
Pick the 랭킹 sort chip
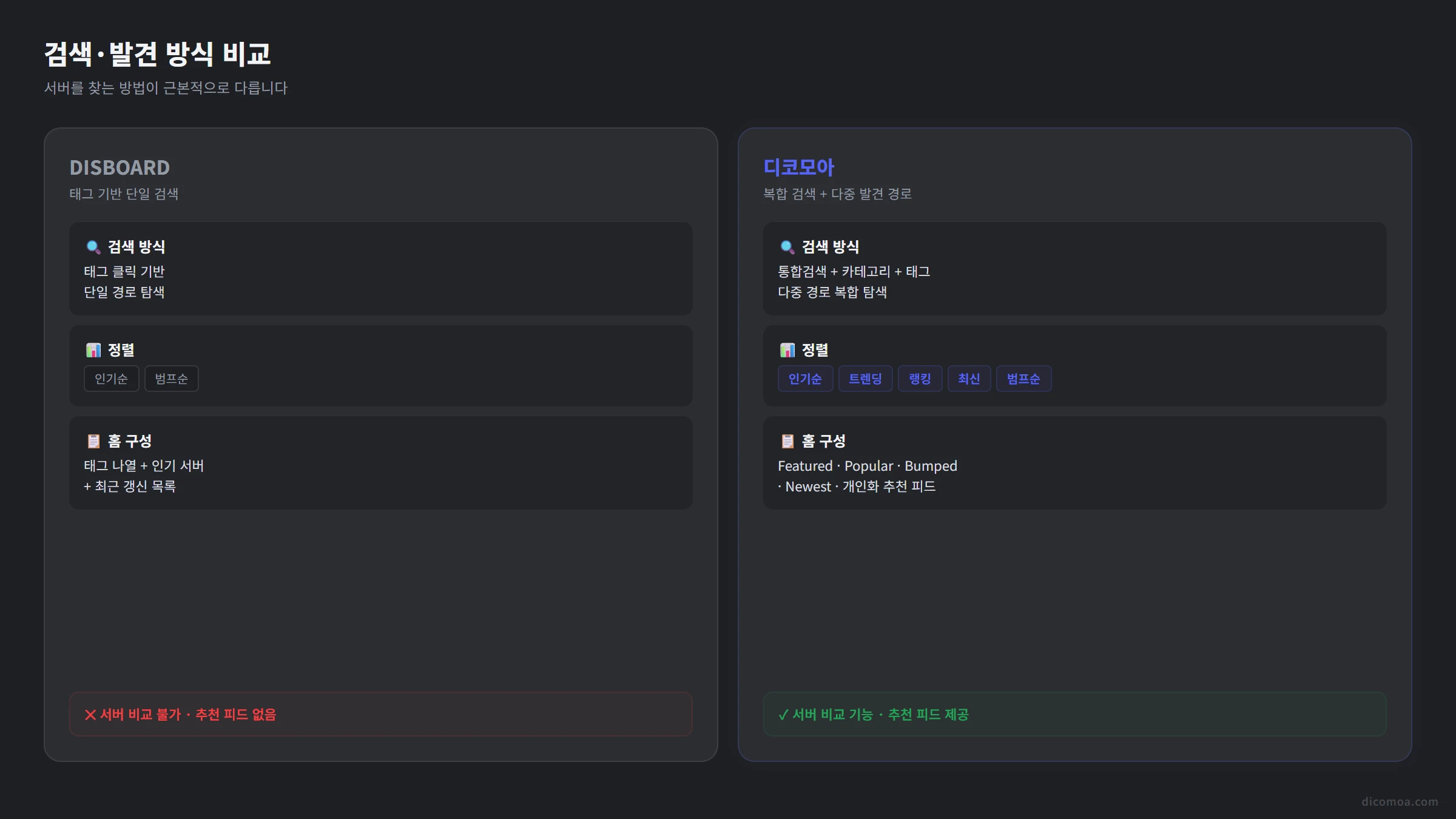[x=920, y=379]
